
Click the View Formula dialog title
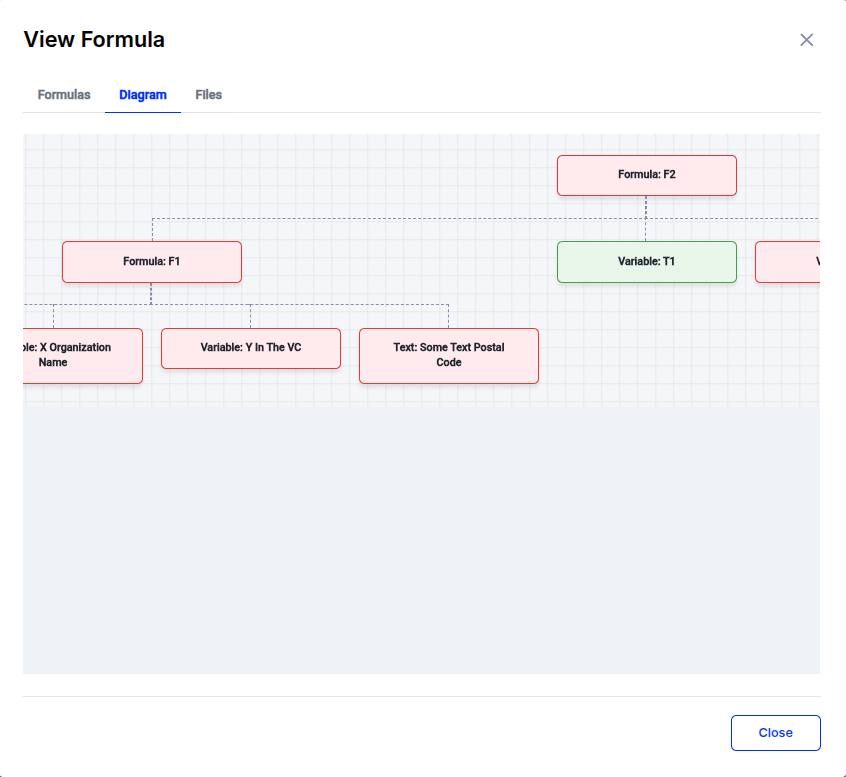pyautogui.click(x=94, y=40)
